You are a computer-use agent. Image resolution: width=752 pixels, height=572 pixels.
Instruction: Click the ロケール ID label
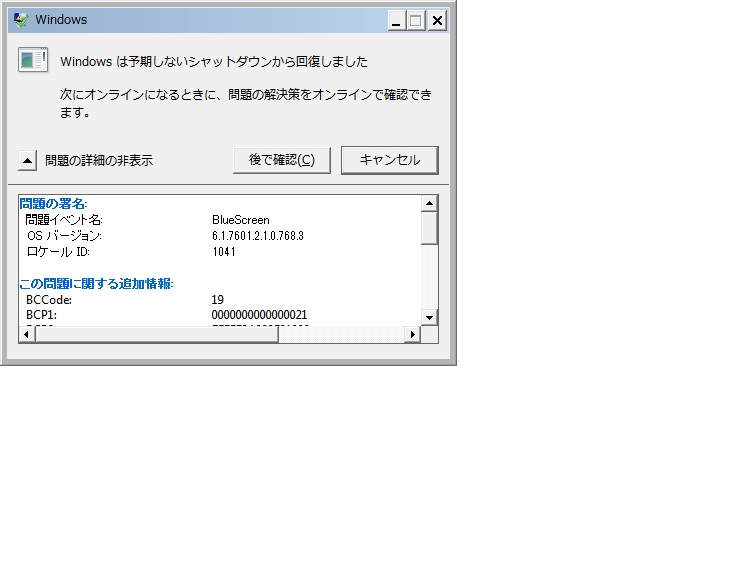(58, 252)
